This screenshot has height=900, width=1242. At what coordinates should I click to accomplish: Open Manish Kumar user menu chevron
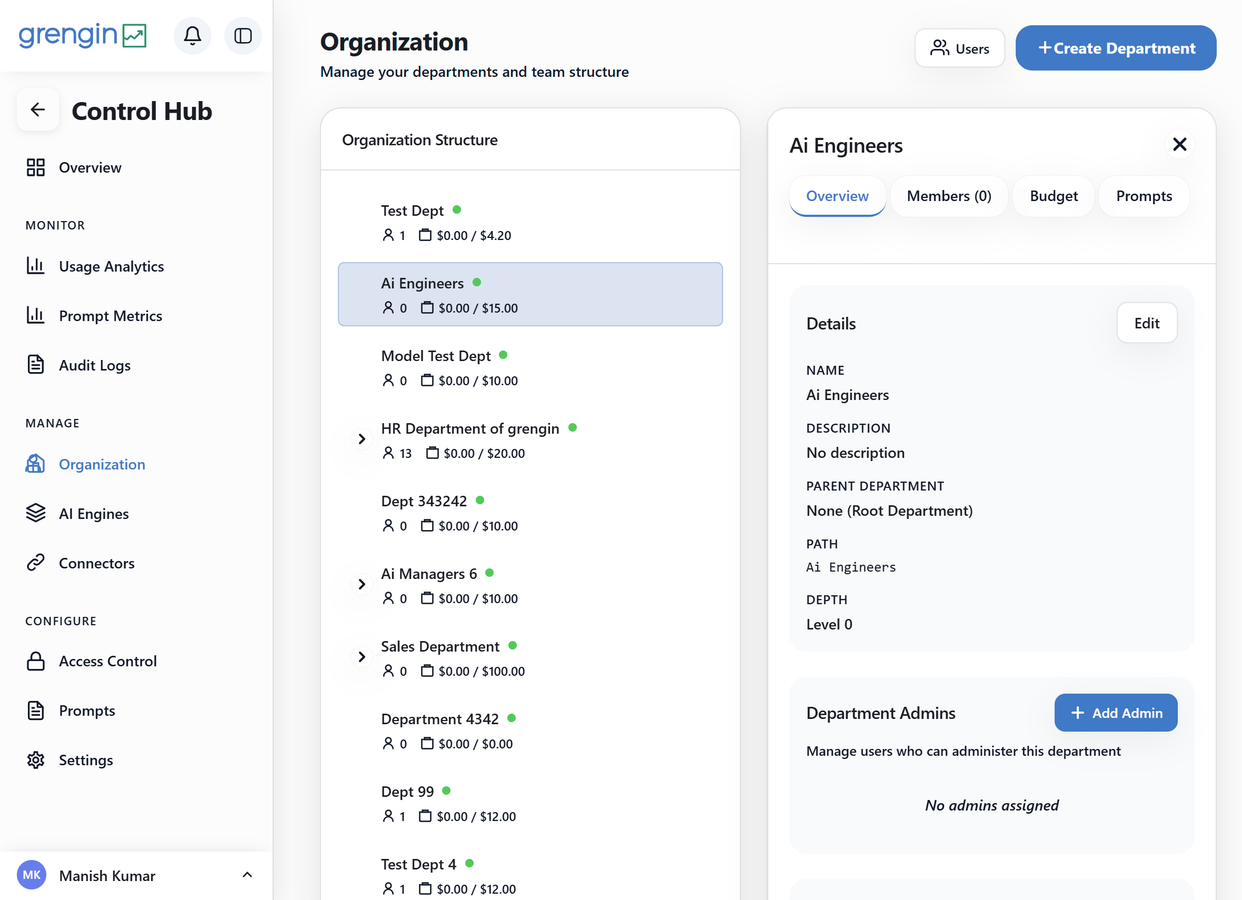click(x=247, y=876)
